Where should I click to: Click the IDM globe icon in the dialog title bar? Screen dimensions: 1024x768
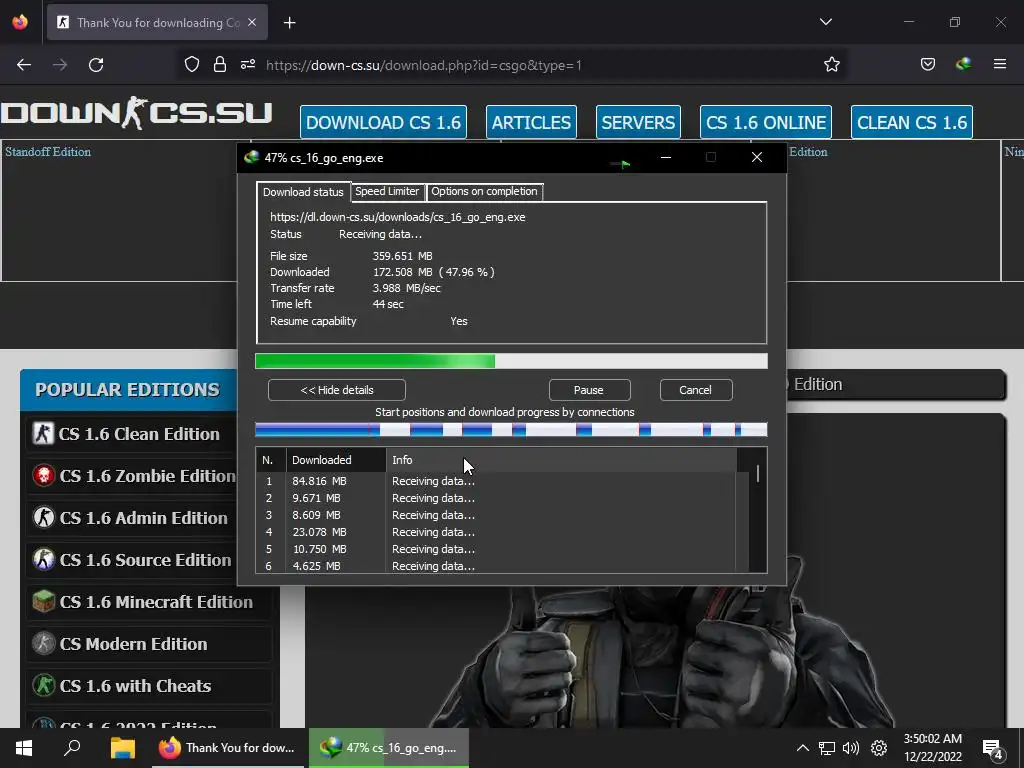click(x=251, y=157)
